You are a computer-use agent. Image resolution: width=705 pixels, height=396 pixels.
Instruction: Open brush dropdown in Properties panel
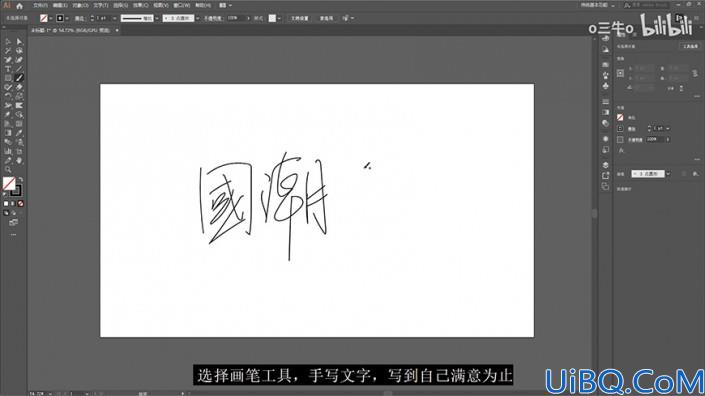click(x=669, y=174)
